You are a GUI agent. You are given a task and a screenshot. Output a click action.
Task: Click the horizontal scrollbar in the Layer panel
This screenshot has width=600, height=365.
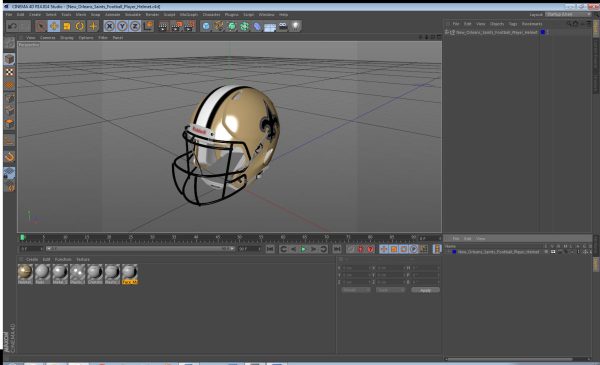pyautogui.click(x=510, y=359)
